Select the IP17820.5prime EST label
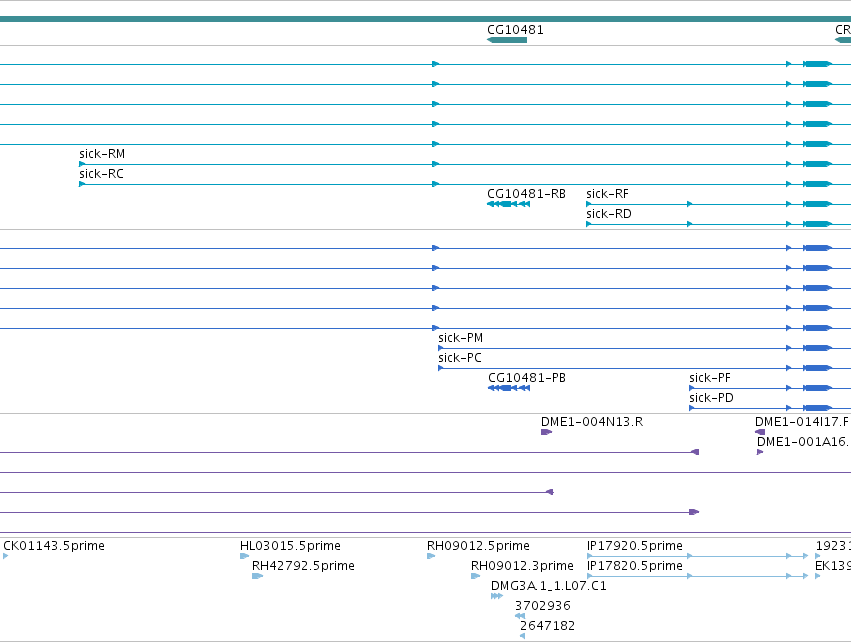This screenshot has height=642, width=851. [635, 566]
